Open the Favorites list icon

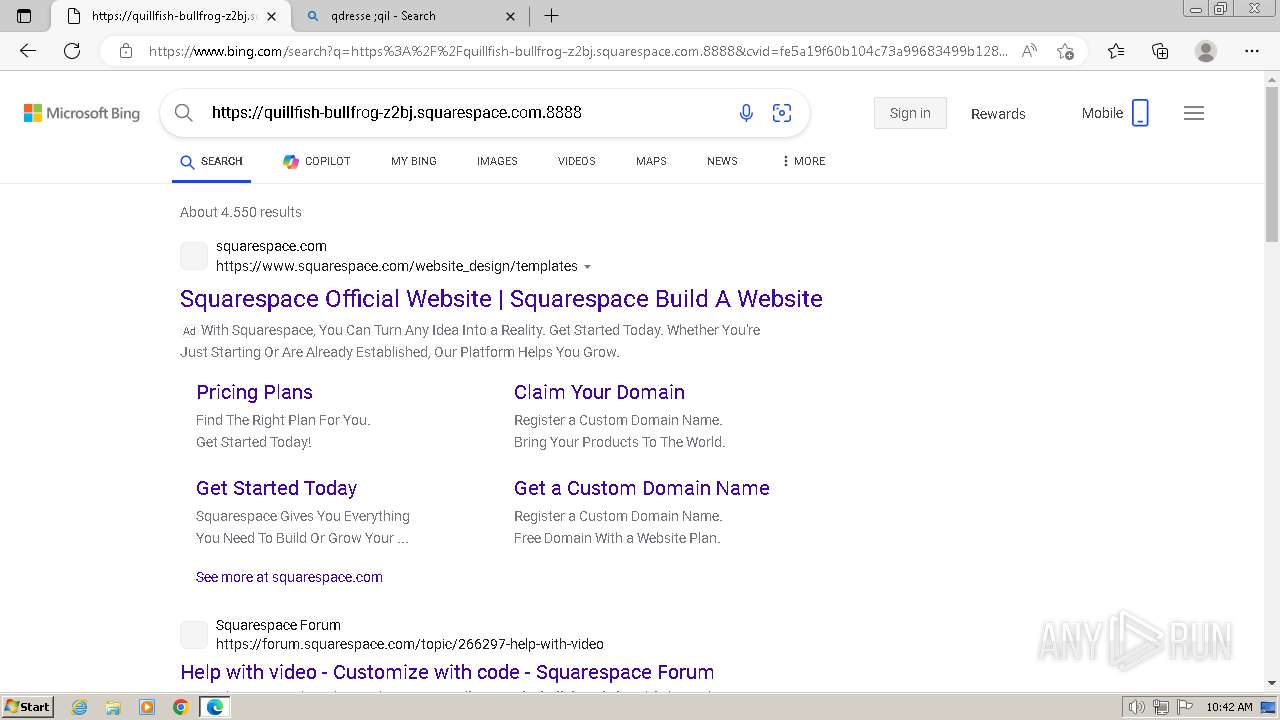pyautogui.click(x=1116, y=51)
